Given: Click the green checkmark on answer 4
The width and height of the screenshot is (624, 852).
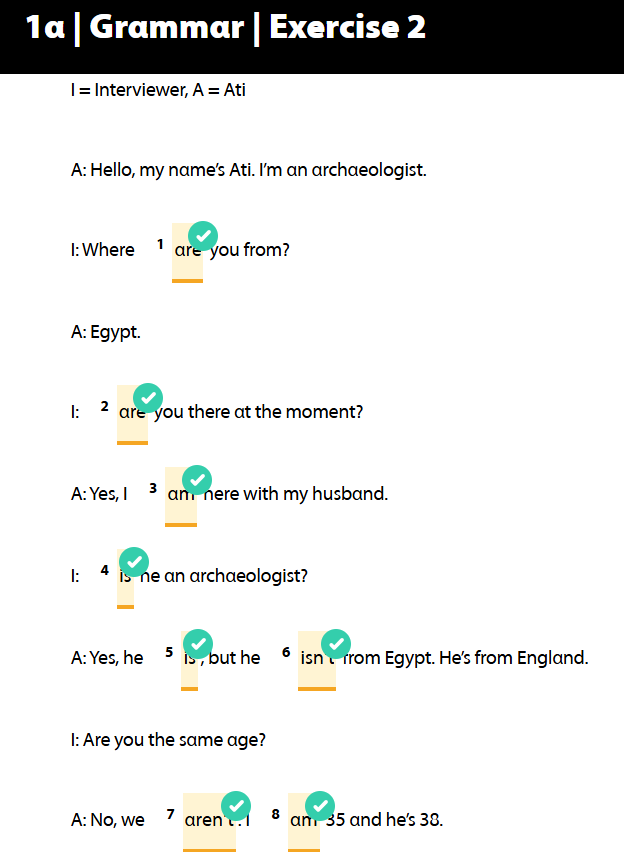Looking at the screenshot, I should click(134, 562).
